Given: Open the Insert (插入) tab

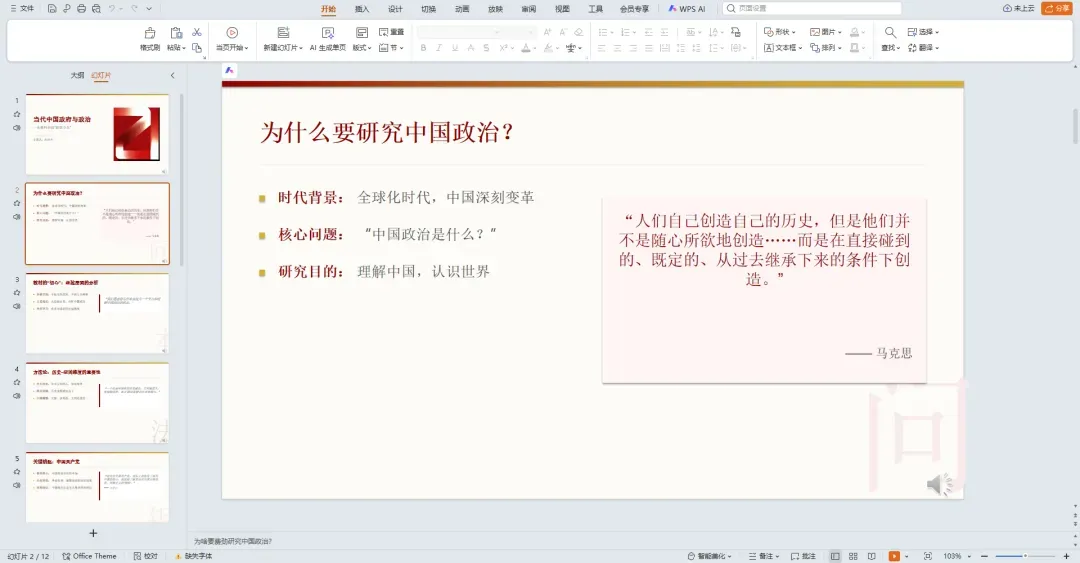Looking at the screenshot, I should click(x=362, y=9).
